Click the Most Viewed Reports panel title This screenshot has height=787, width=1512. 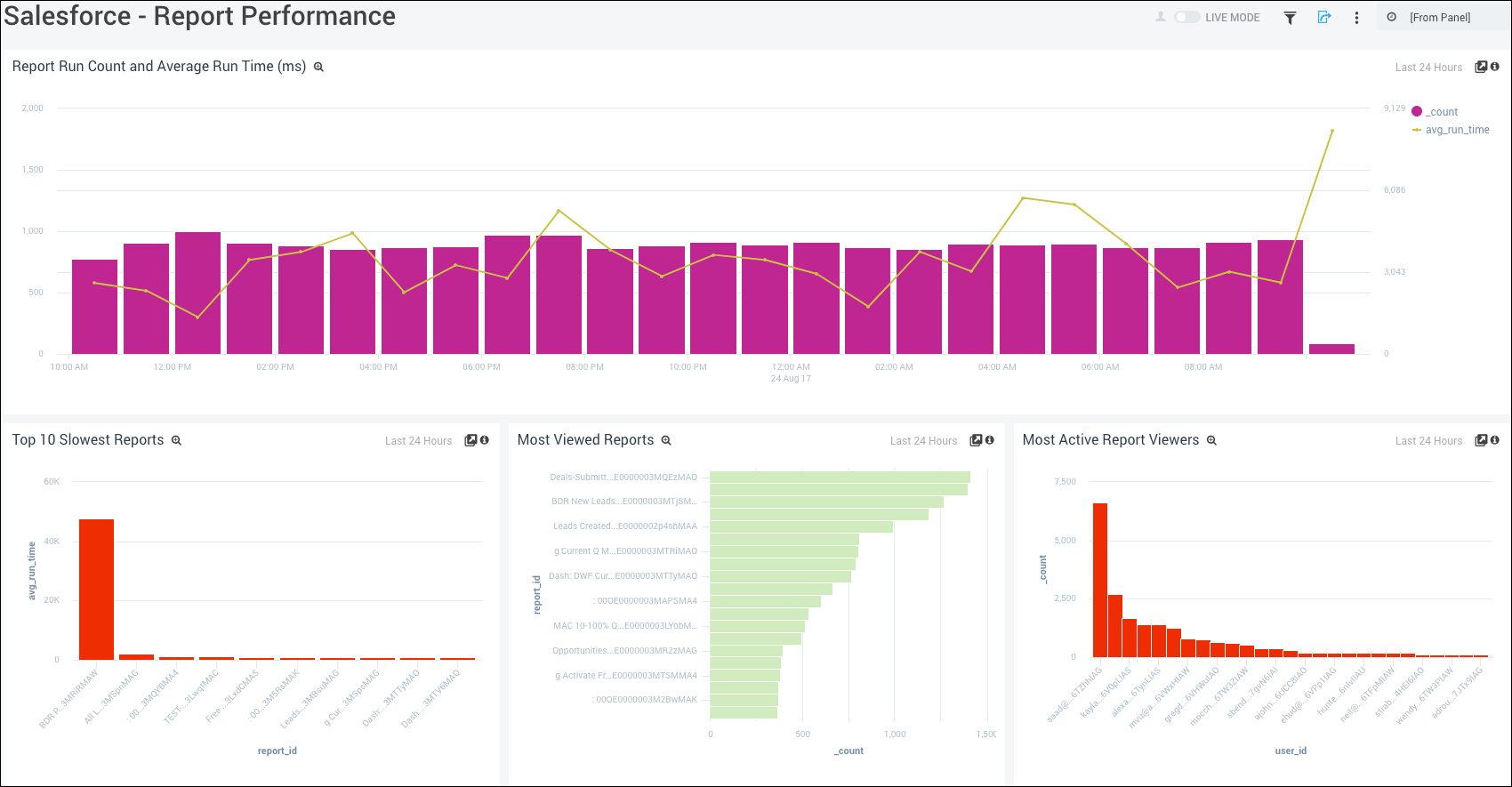(585, 440)
